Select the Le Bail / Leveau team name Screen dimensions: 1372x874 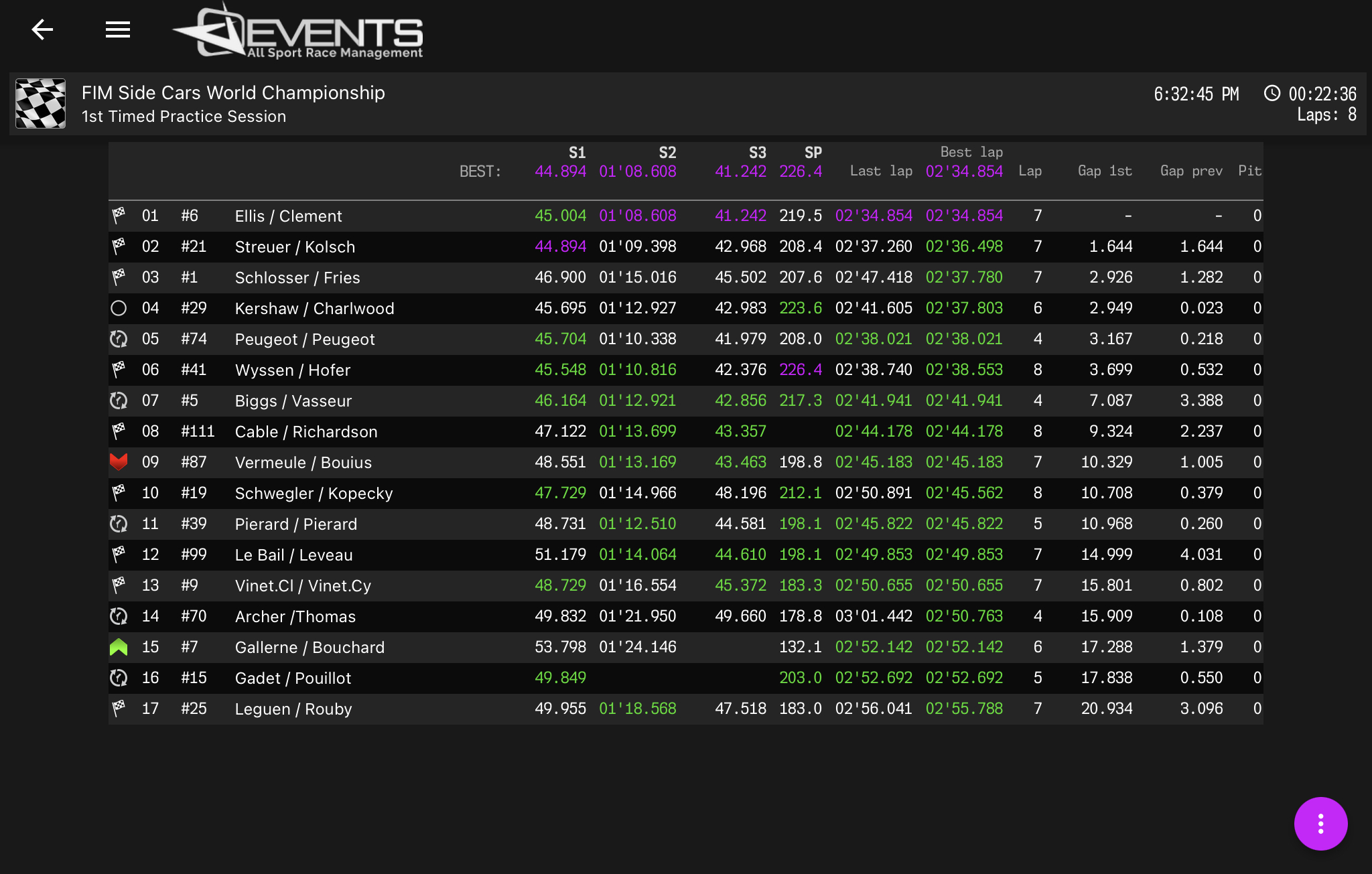pos(294,555)
